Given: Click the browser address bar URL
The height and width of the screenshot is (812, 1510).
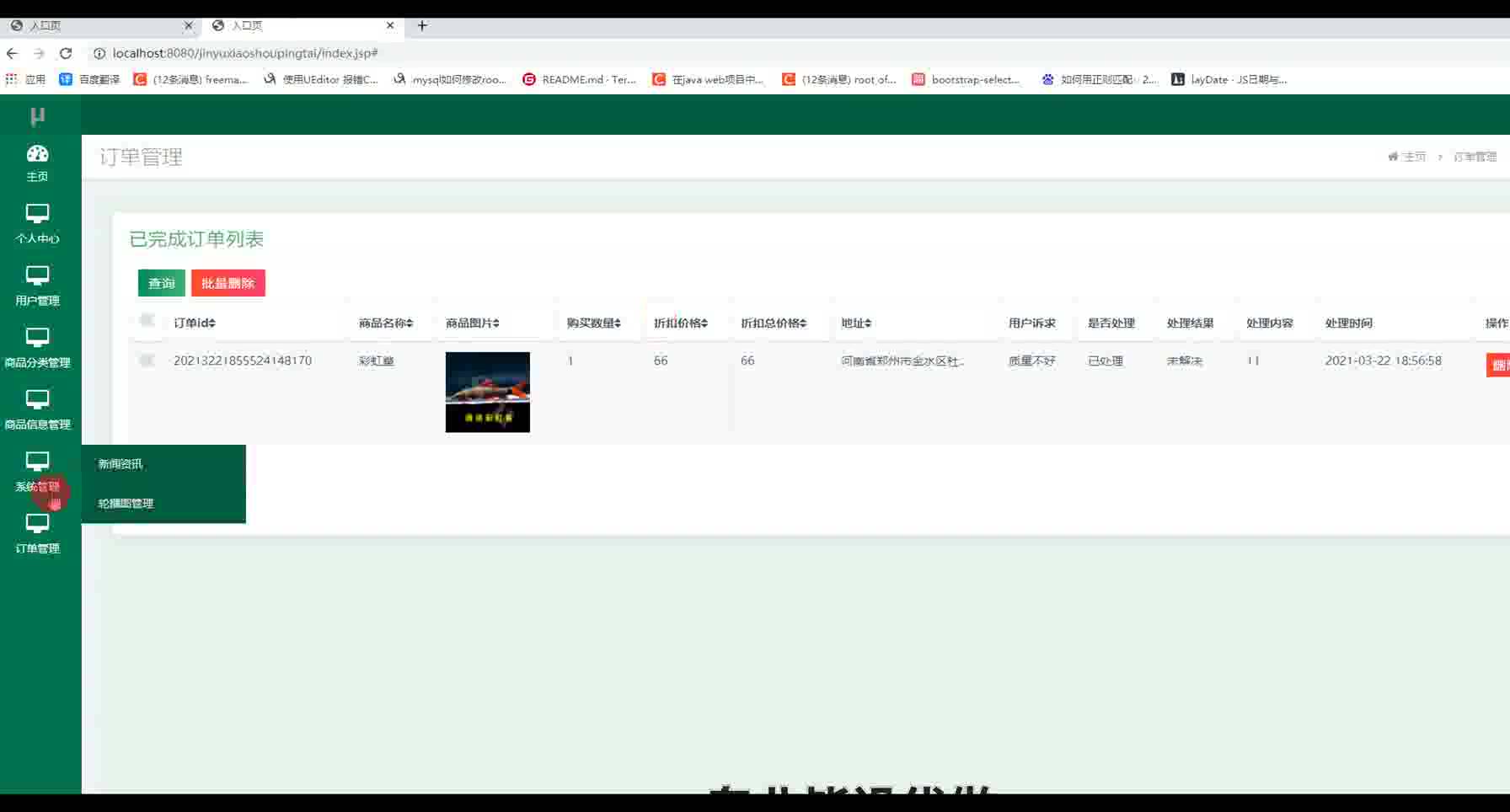Looking at the screenshot, I should [x=245, y=53].
